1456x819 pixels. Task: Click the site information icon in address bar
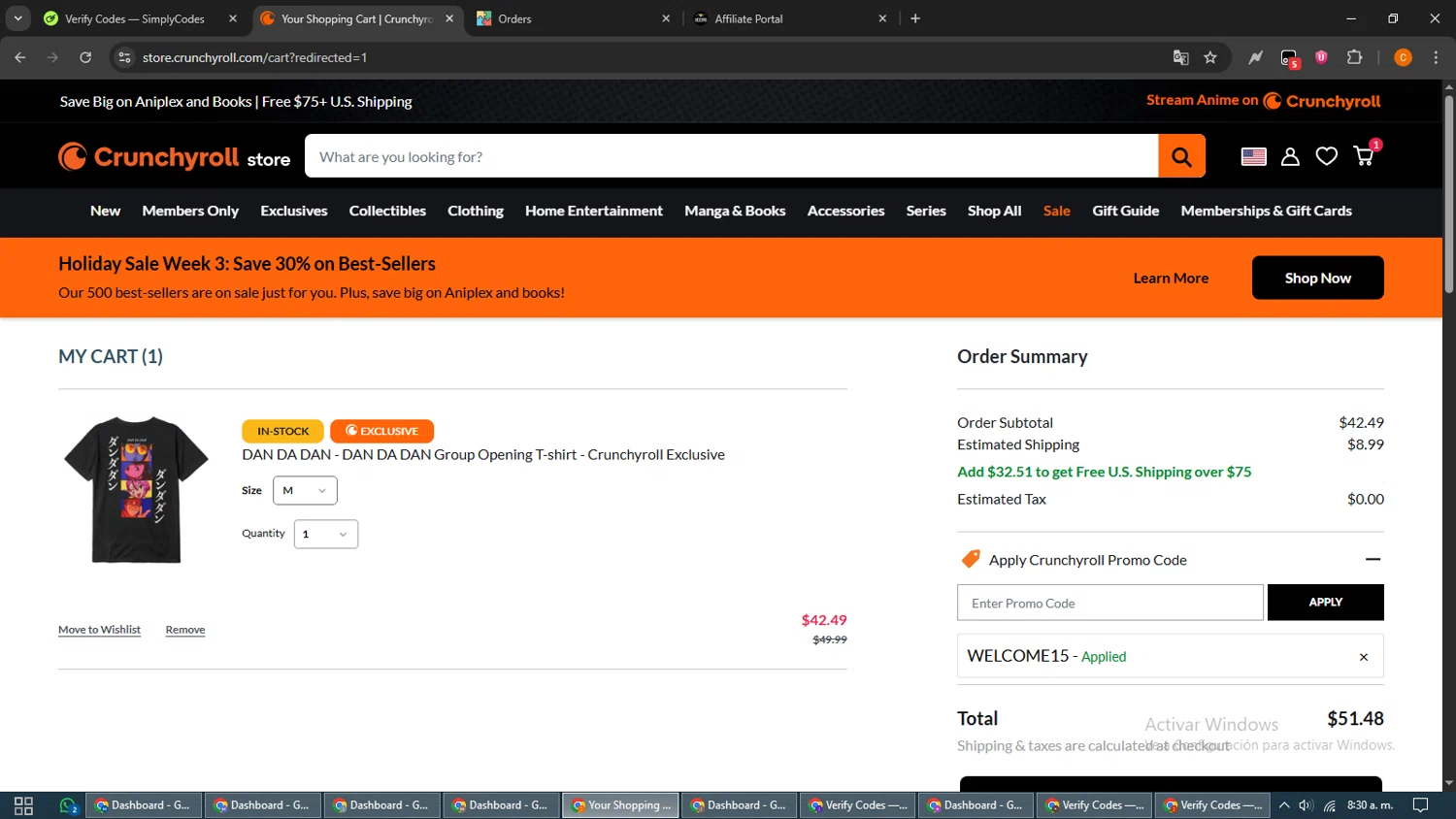click(x=124, y=57)
